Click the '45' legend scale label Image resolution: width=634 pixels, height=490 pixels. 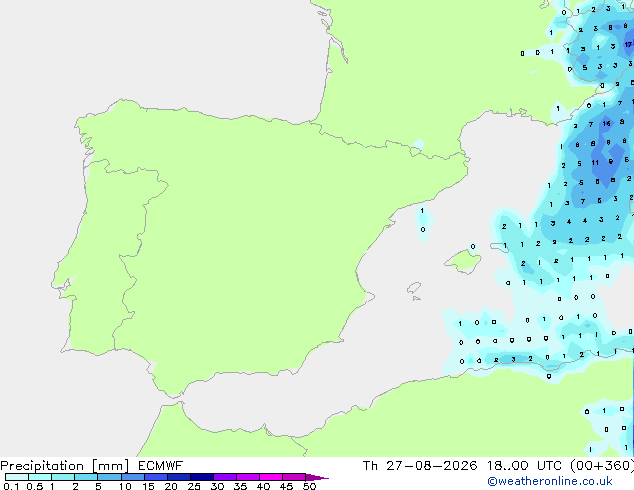pos(286,486)
